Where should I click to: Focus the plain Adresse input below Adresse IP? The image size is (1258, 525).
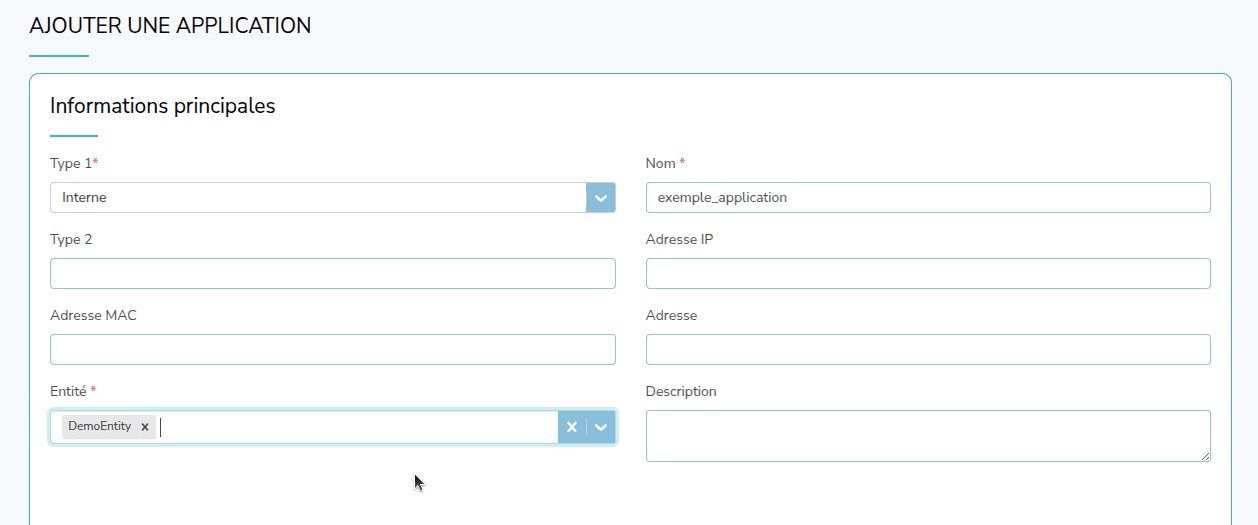click(x=927, y=350)
